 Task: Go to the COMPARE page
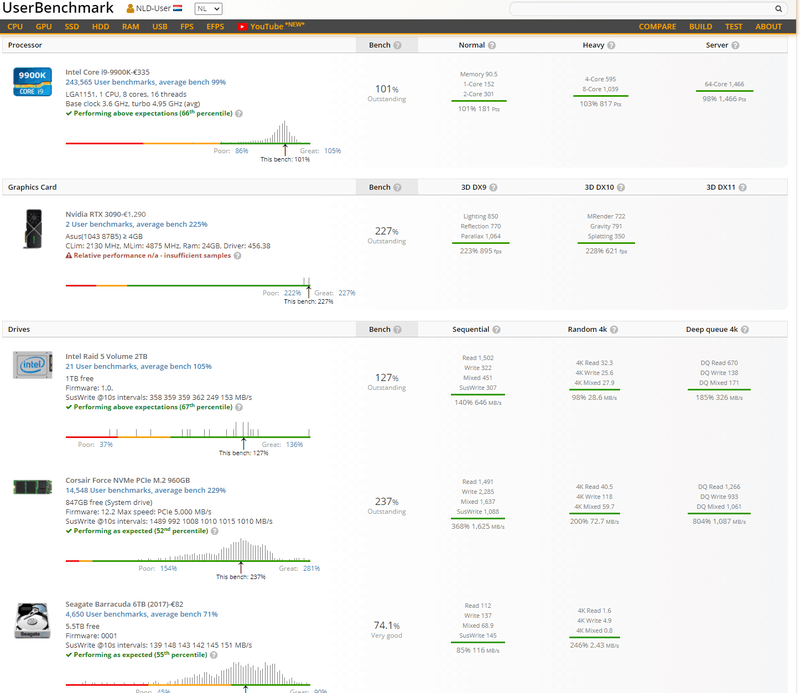click(657, 27)
